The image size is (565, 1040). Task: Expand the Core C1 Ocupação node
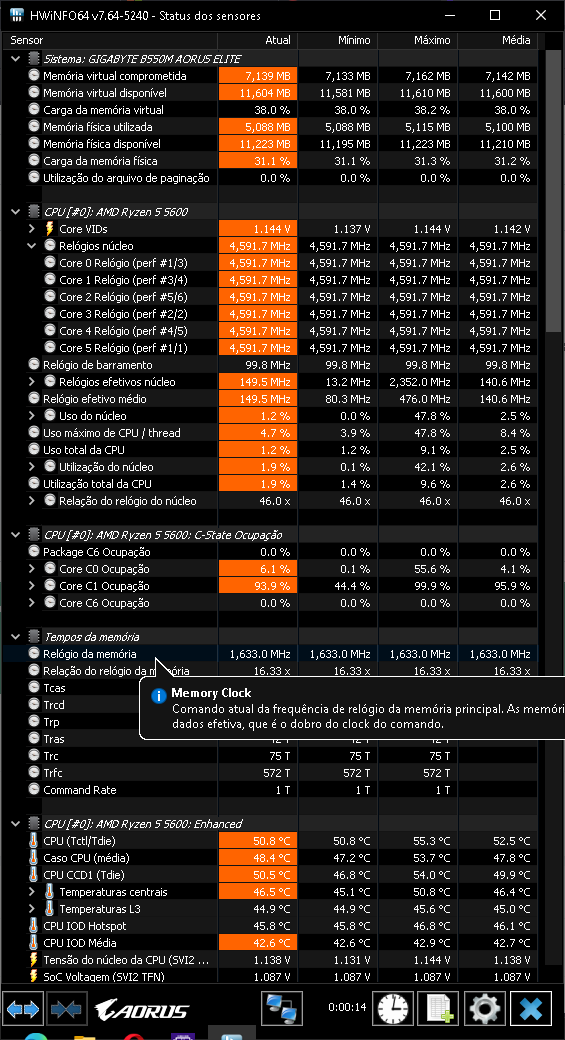32,586
